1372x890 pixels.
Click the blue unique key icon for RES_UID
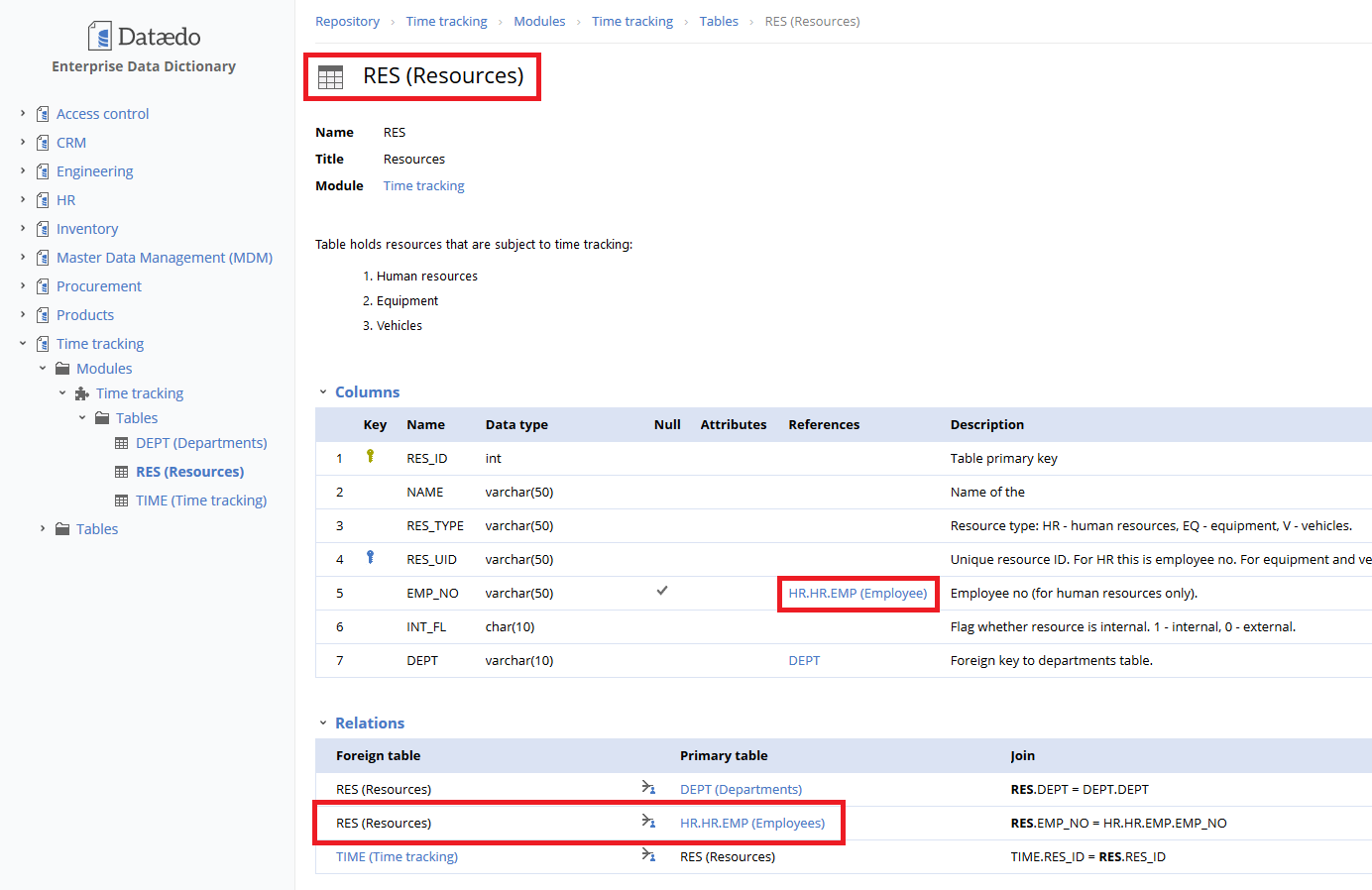click(x=371, y=557)
